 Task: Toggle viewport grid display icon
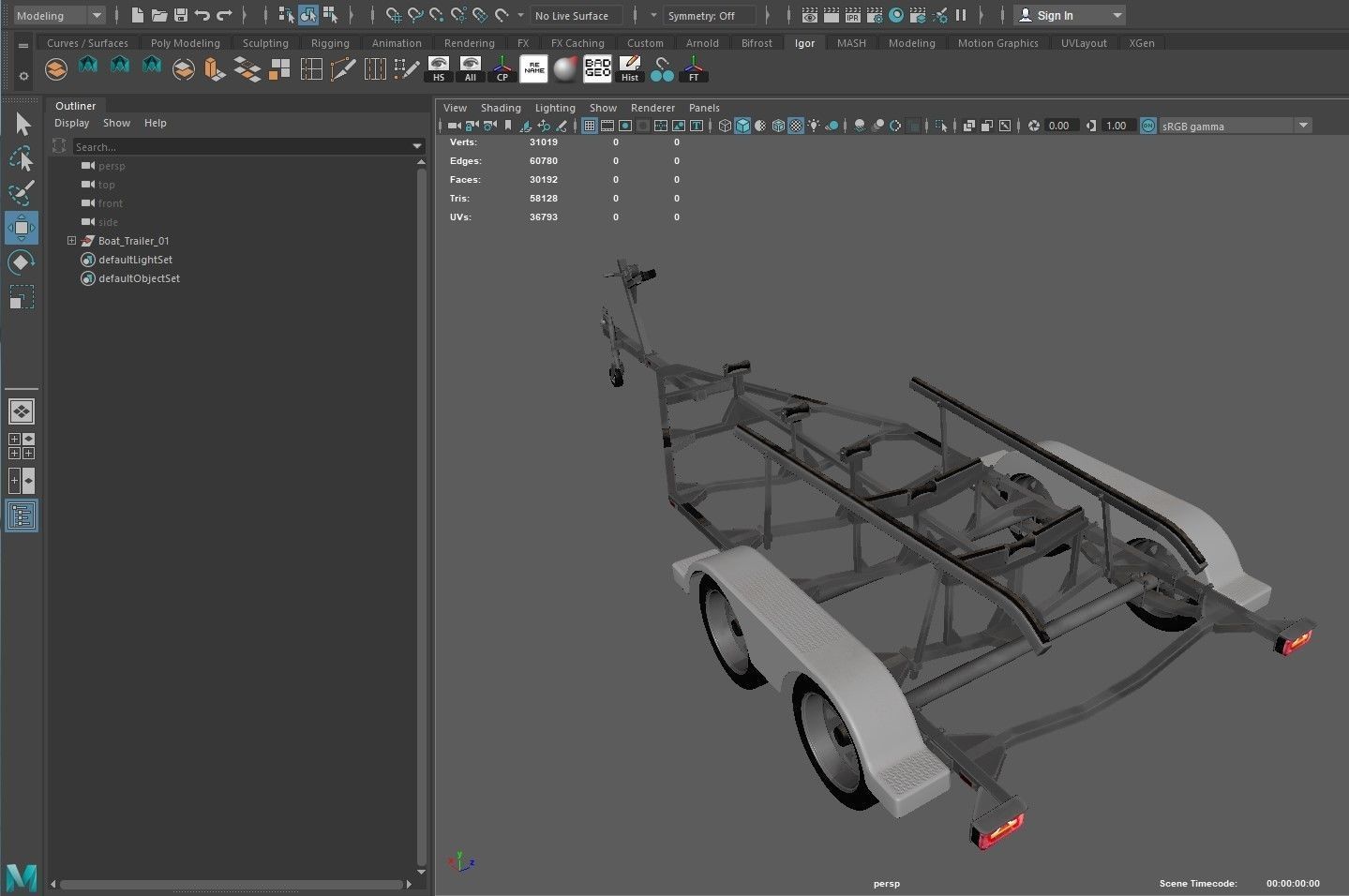coord(590,126)
